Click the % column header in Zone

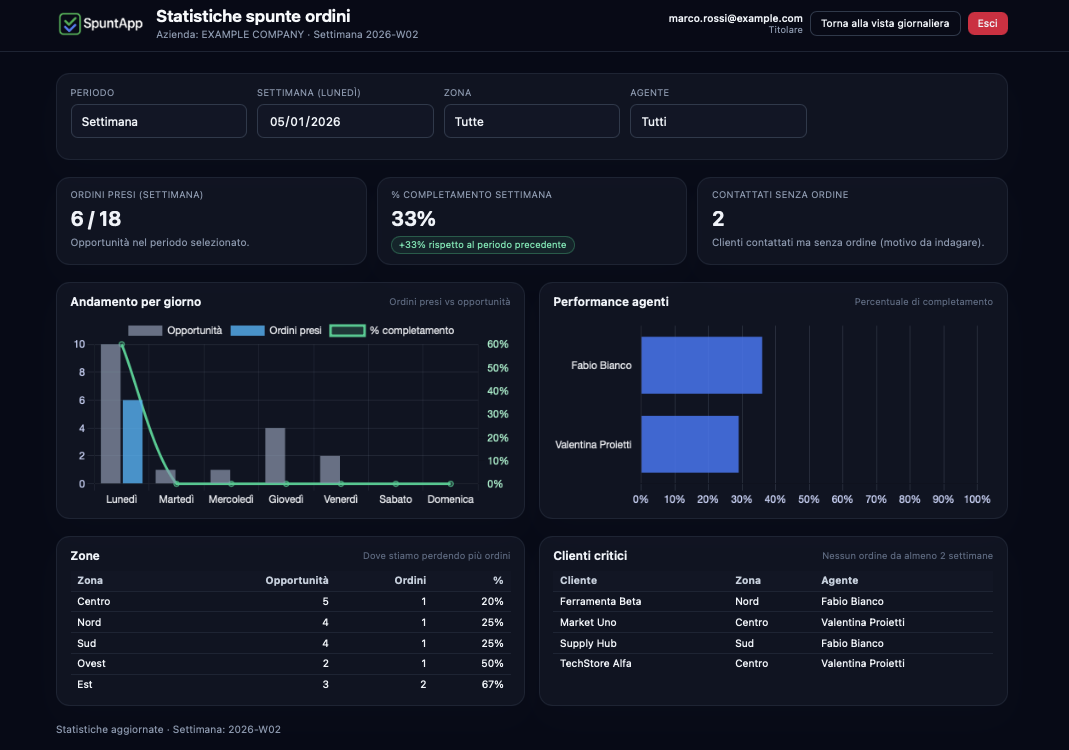(x=498, y=580)
